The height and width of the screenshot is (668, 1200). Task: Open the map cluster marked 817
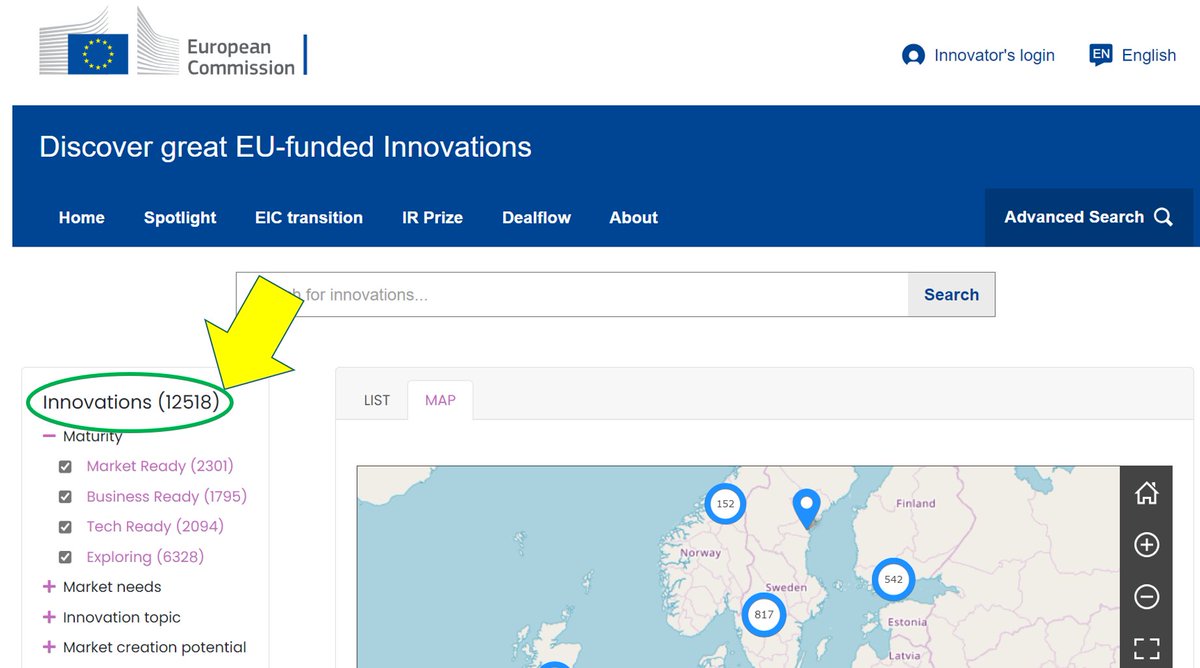tap(764, 614)
